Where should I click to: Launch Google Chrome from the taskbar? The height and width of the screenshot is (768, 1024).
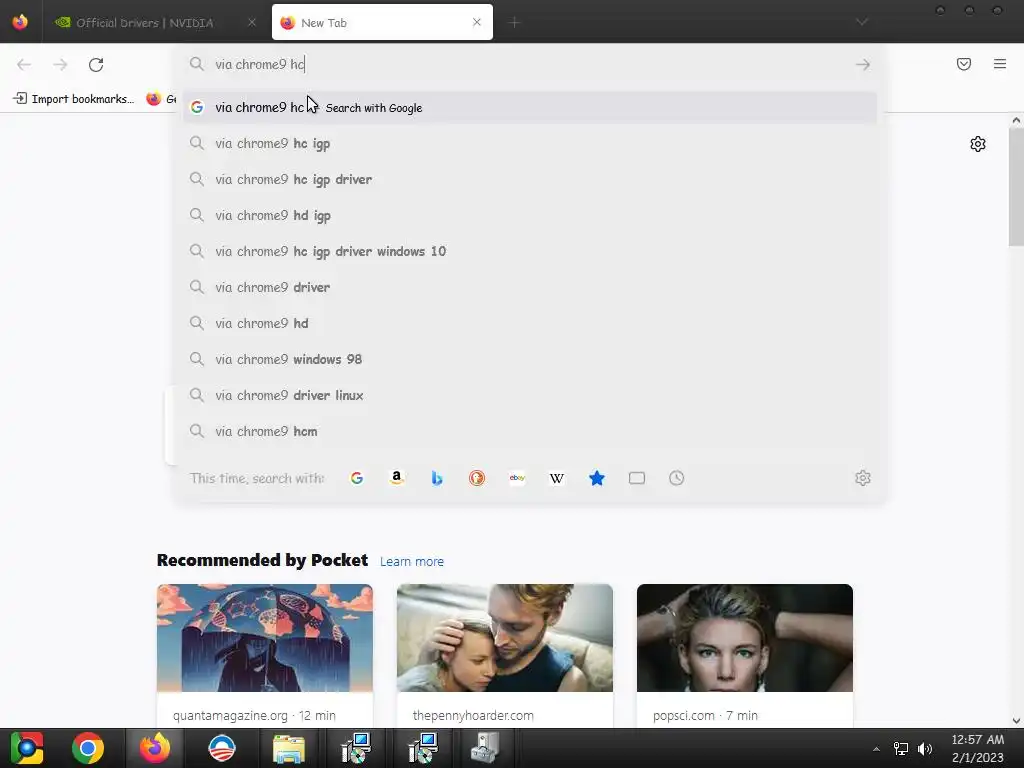[88, 748]
